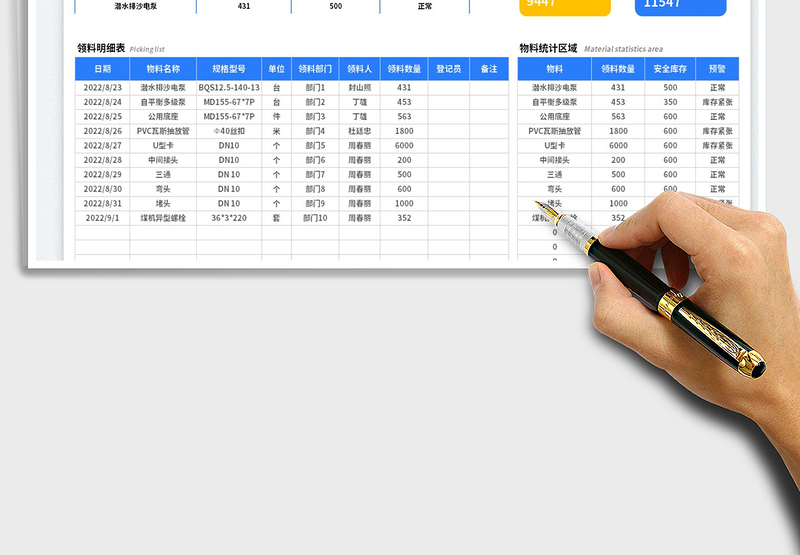Select the 备注 column header
The height and width of the screenshot is (555, 800).
489,69
